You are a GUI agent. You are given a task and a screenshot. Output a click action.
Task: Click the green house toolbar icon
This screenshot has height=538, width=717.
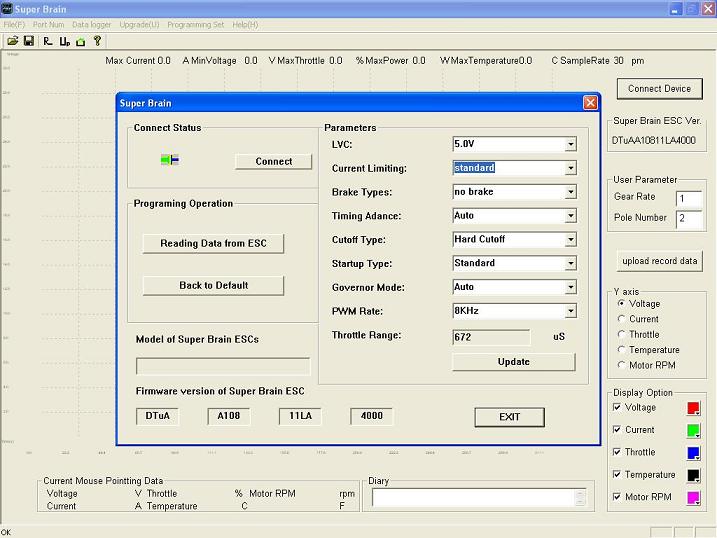(81, 42)
